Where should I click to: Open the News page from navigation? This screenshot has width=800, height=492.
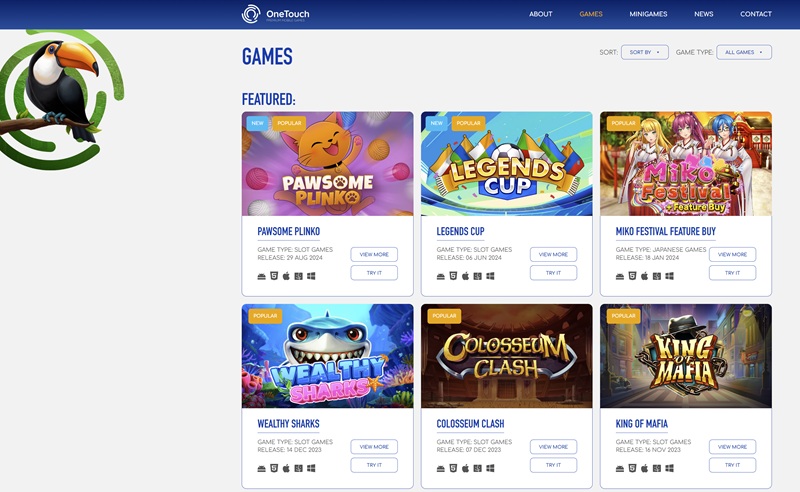click(704, 14)
